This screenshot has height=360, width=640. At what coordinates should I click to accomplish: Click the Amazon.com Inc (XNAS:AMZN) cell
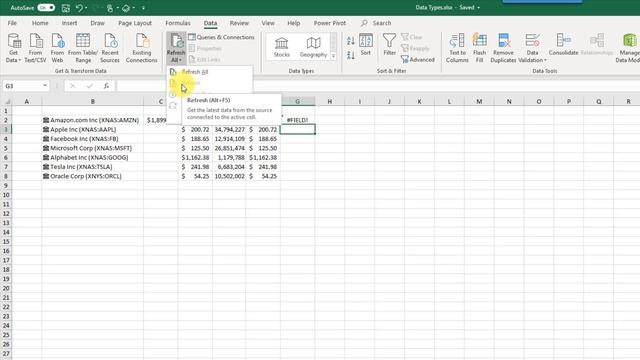(93, 120)
